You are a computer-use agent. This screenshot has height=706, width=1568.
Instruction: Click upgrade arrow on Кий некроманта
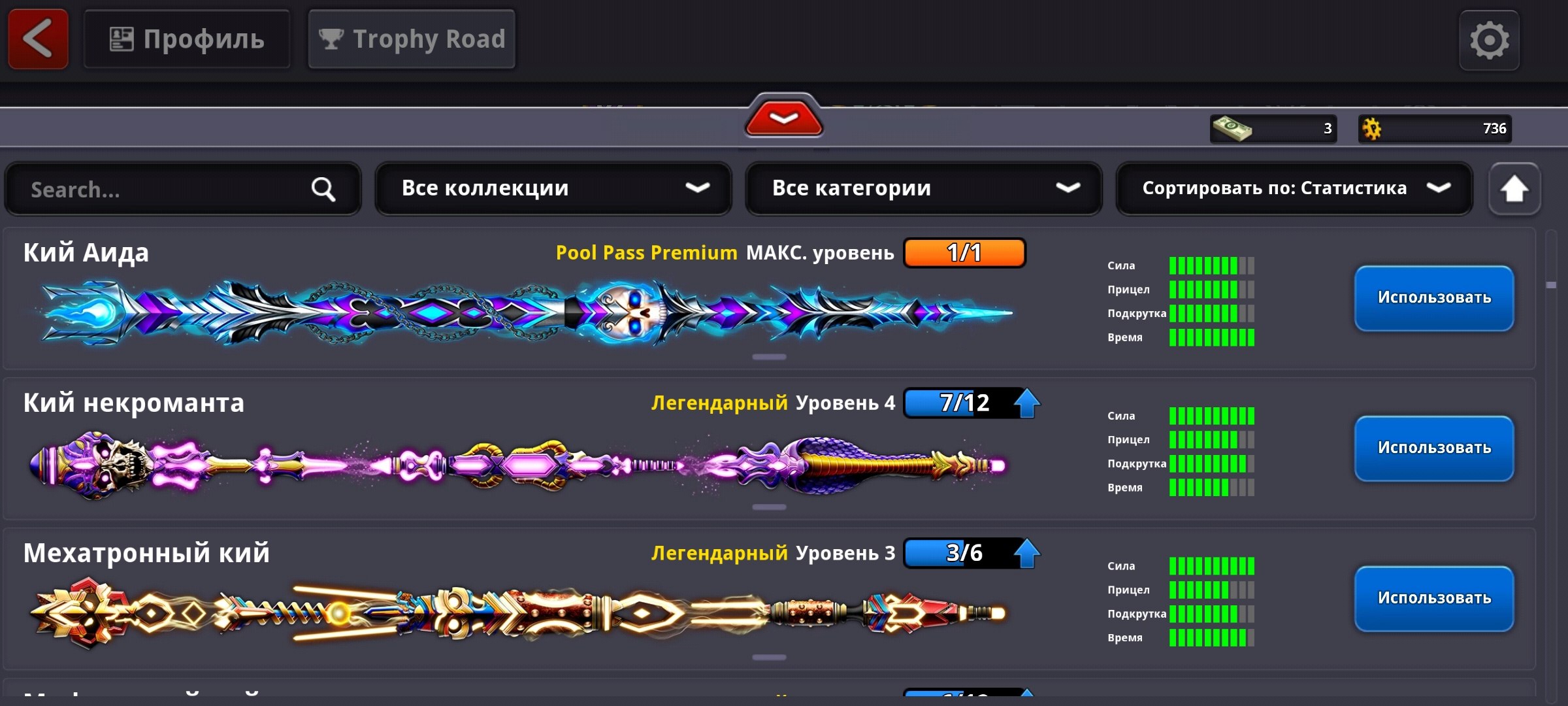point(1026,403)
